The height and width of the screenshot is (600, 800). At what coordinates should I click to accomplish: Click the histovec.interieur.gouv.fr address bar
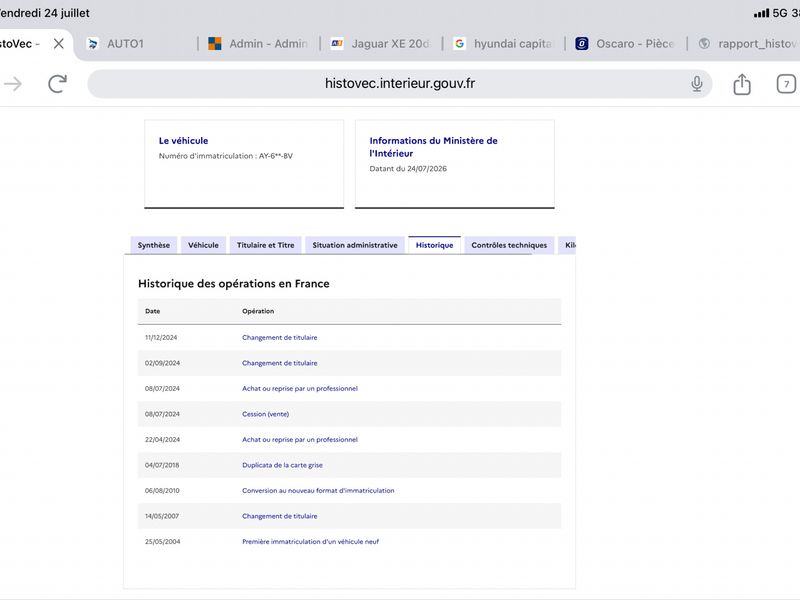(399, 84)
